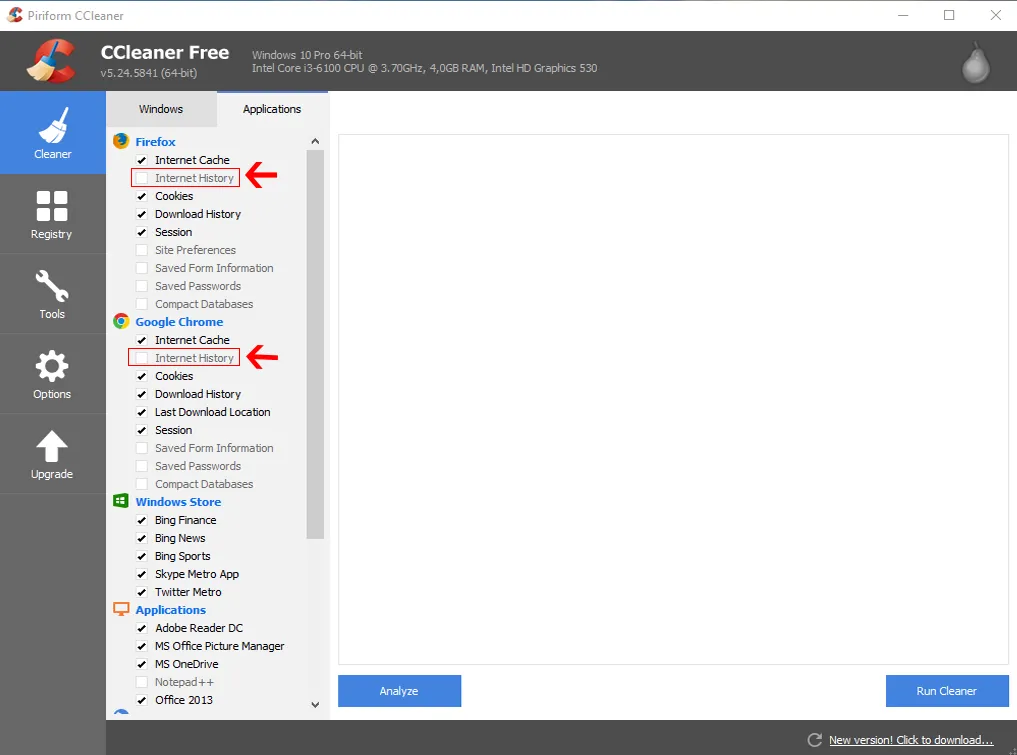Click the pear logo icon
The height and width of the screenshot is (755, 1017).
[975, 63]
